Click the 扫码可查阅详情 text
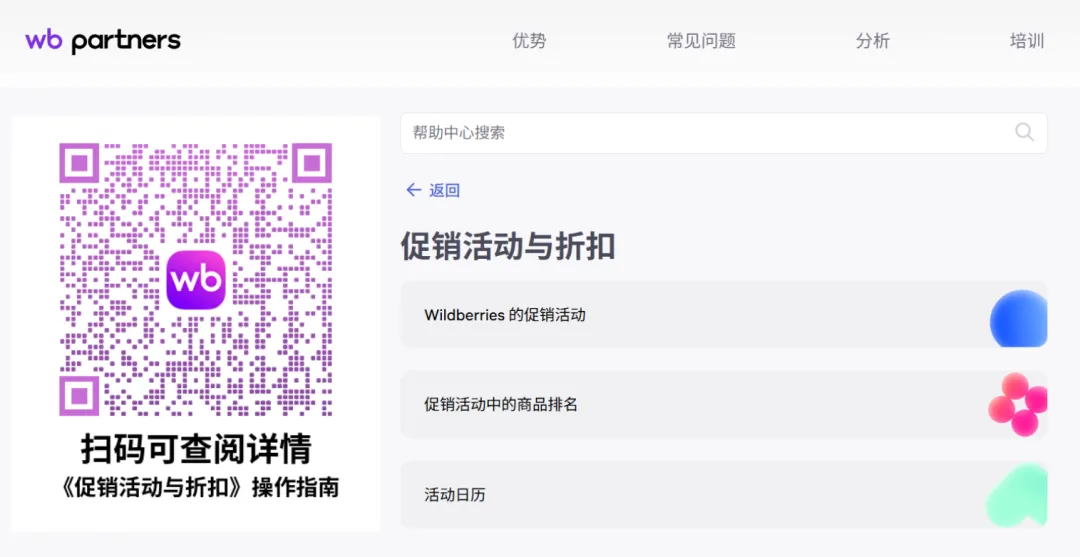 pos(196,449)
